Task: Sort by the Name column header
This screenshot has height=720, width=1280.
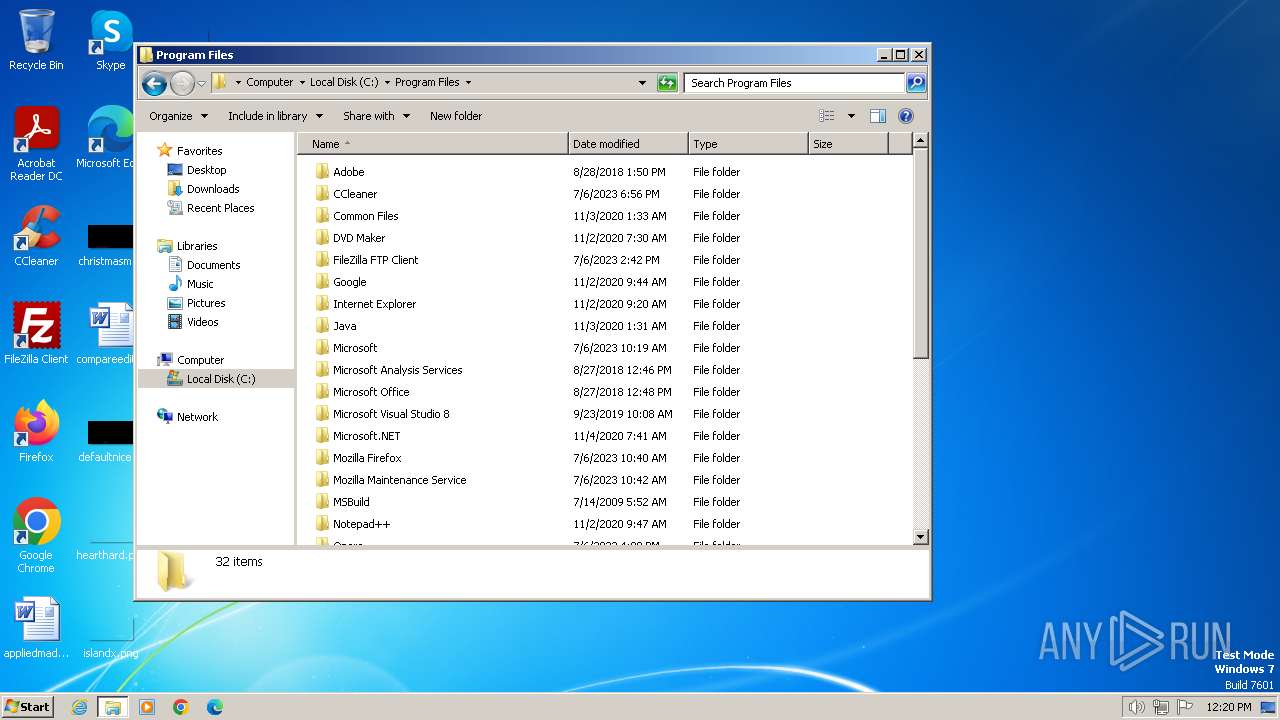Action: pos(432,144)
